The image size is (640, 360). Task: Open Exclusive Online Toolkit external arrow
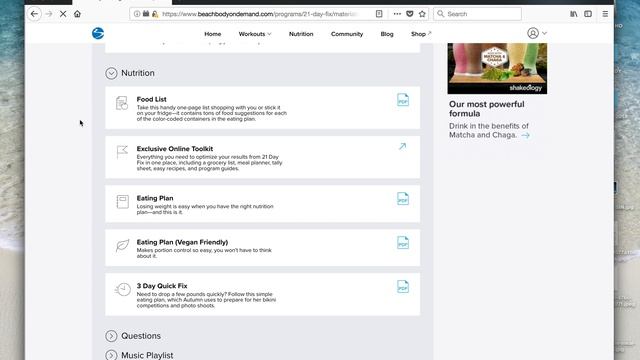(x=402, y=146)
